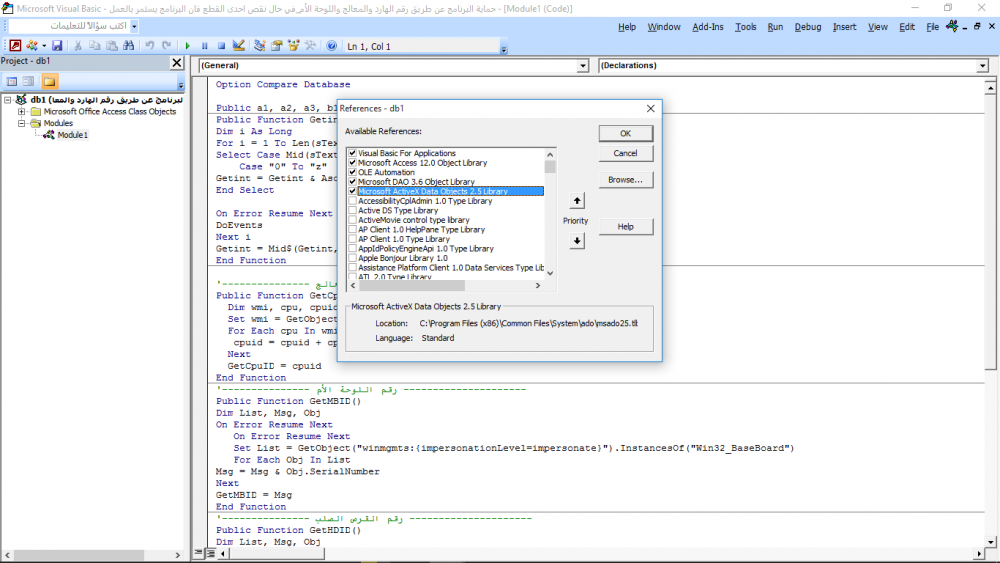Image resolution: width=1000 pixels, height=563 pixels.
Task: Open the File menu
Action: (x=932, y=27)
